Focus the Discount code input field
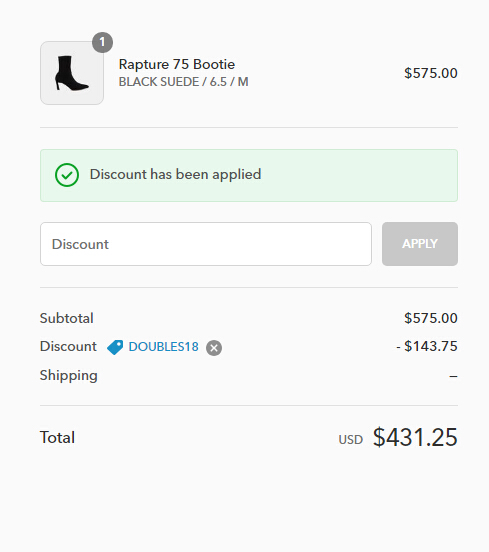The image size is (489, 552). pyautogui.click(x=206, y=244)
